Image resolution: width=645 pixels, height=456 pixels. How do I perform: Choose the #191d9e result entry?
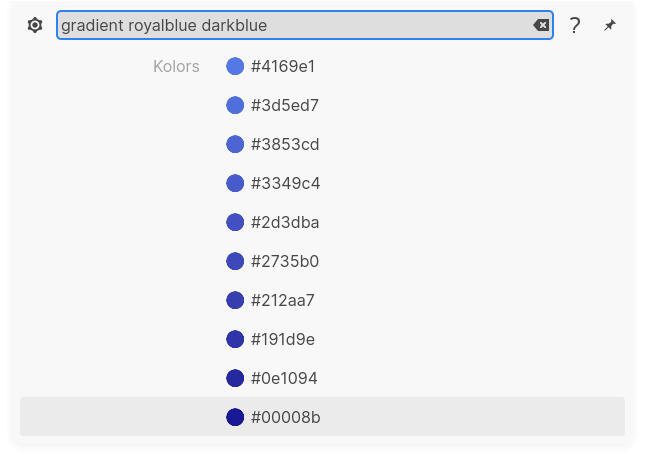click(322, 339)
